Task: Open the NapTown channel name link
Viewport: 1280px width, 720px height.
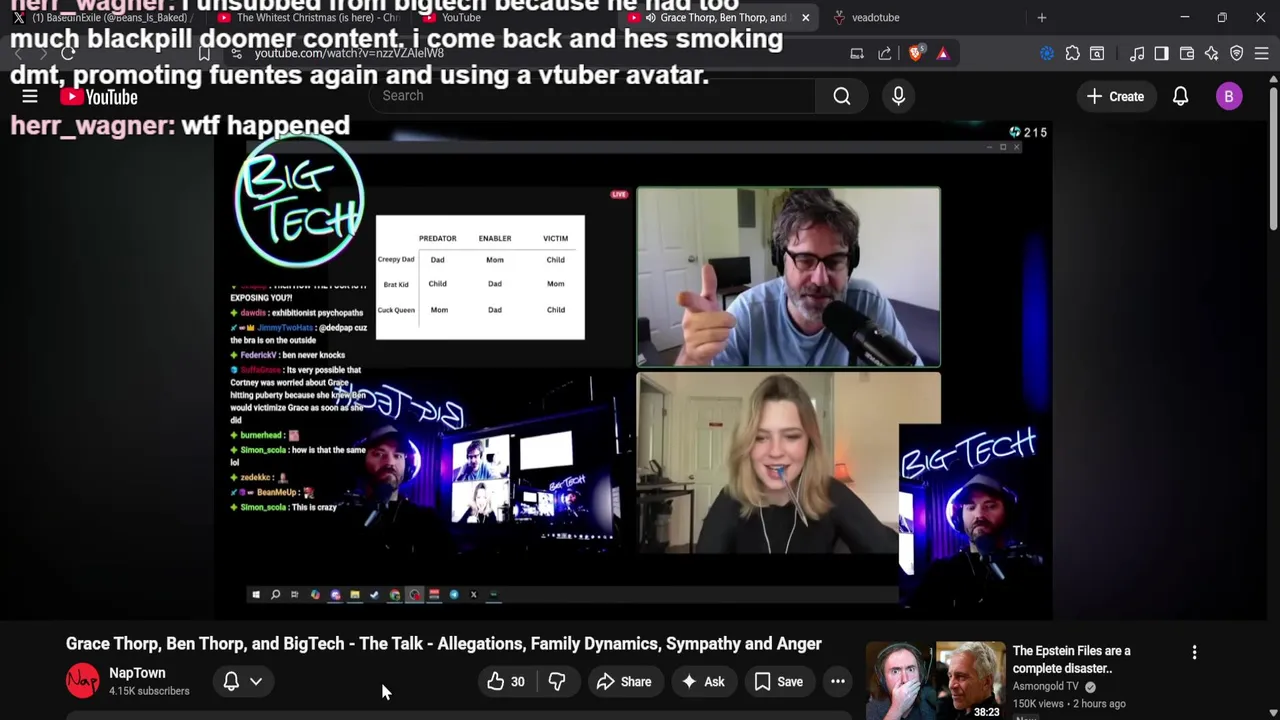Action: click(x=137, y=673)
